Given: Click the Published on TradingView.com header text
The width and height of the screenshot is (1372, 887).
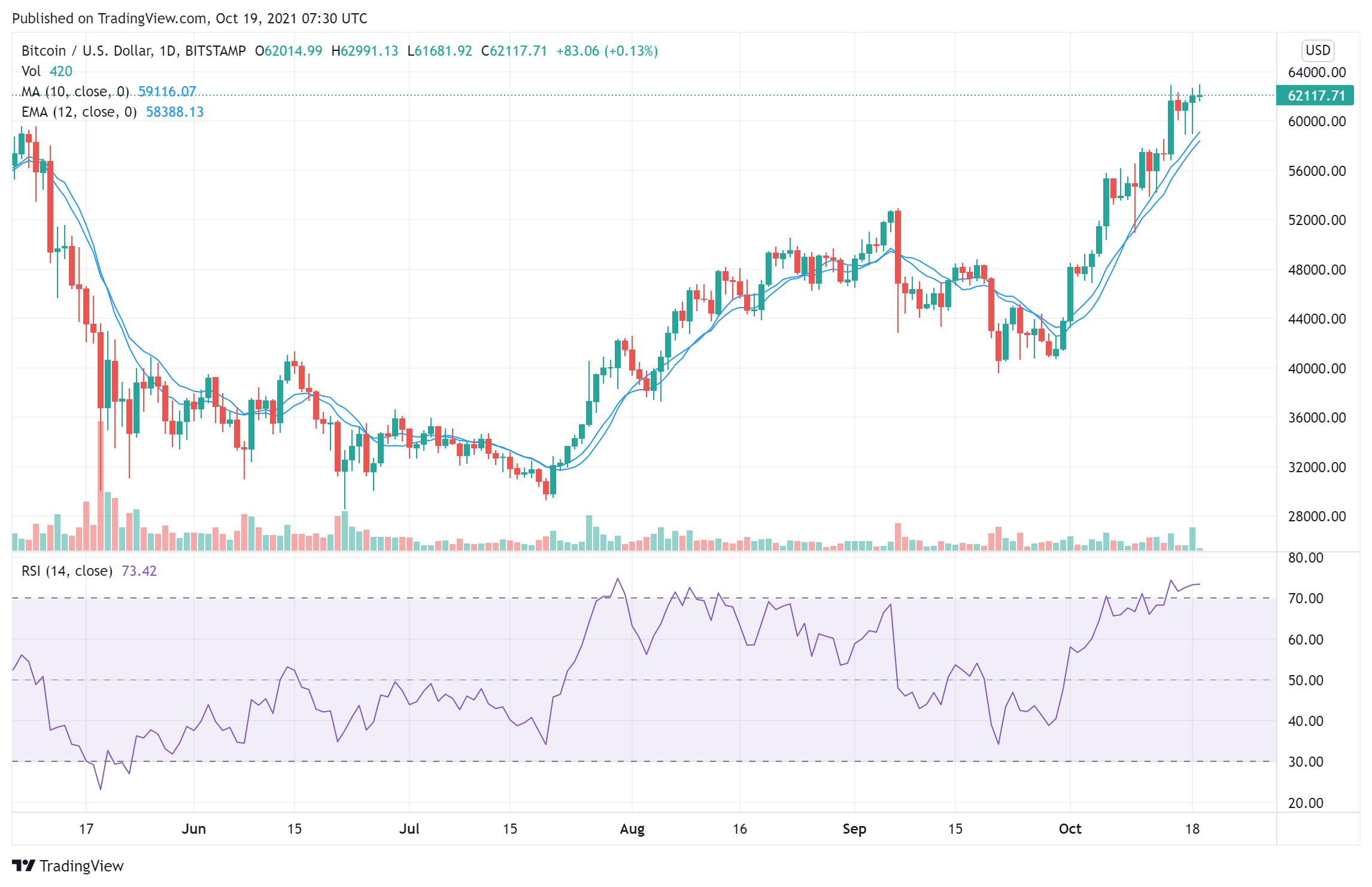Looking at the screenshot, I should click(190, 19).
